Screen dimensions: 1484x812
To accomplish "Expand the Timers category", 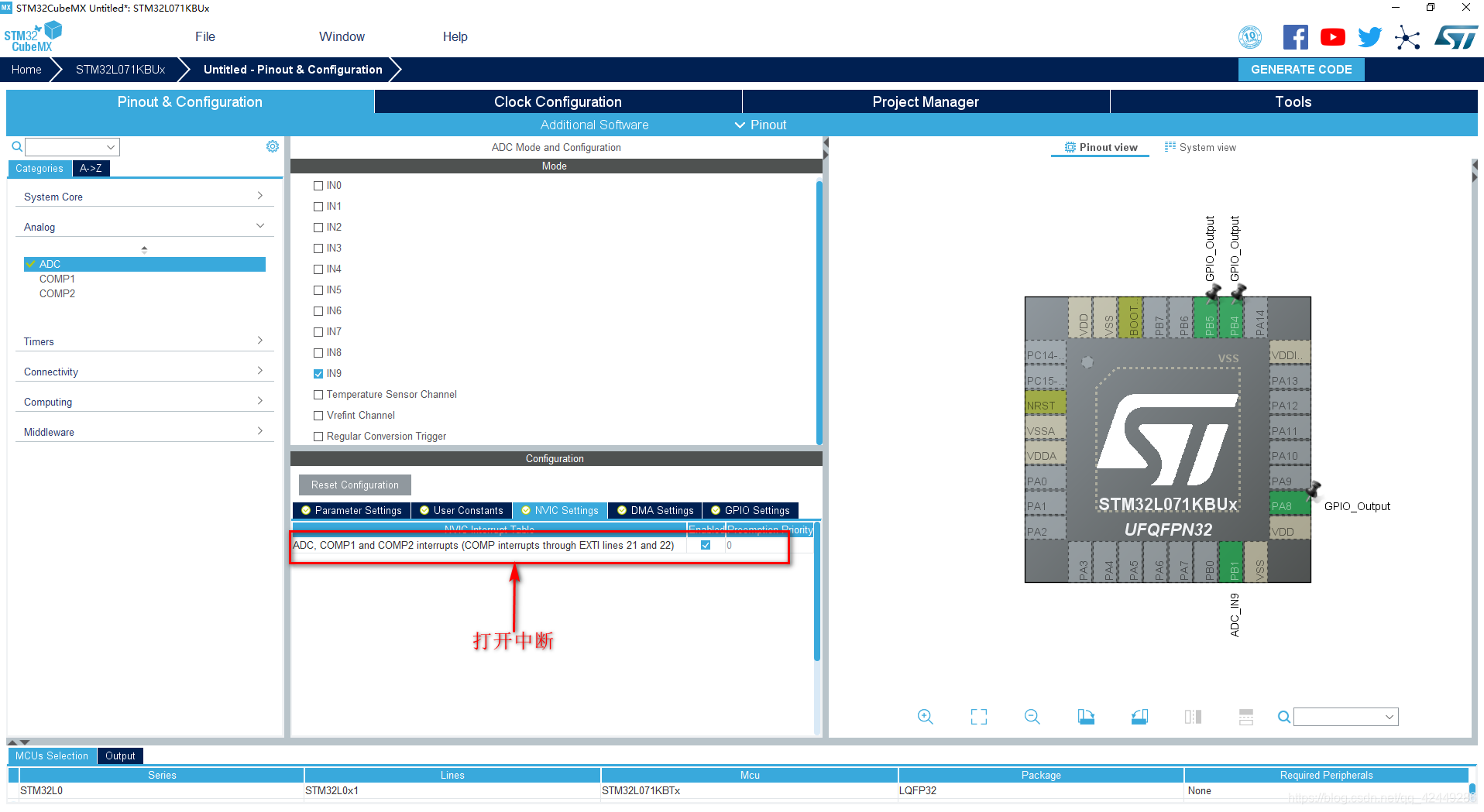I will 144,341.
